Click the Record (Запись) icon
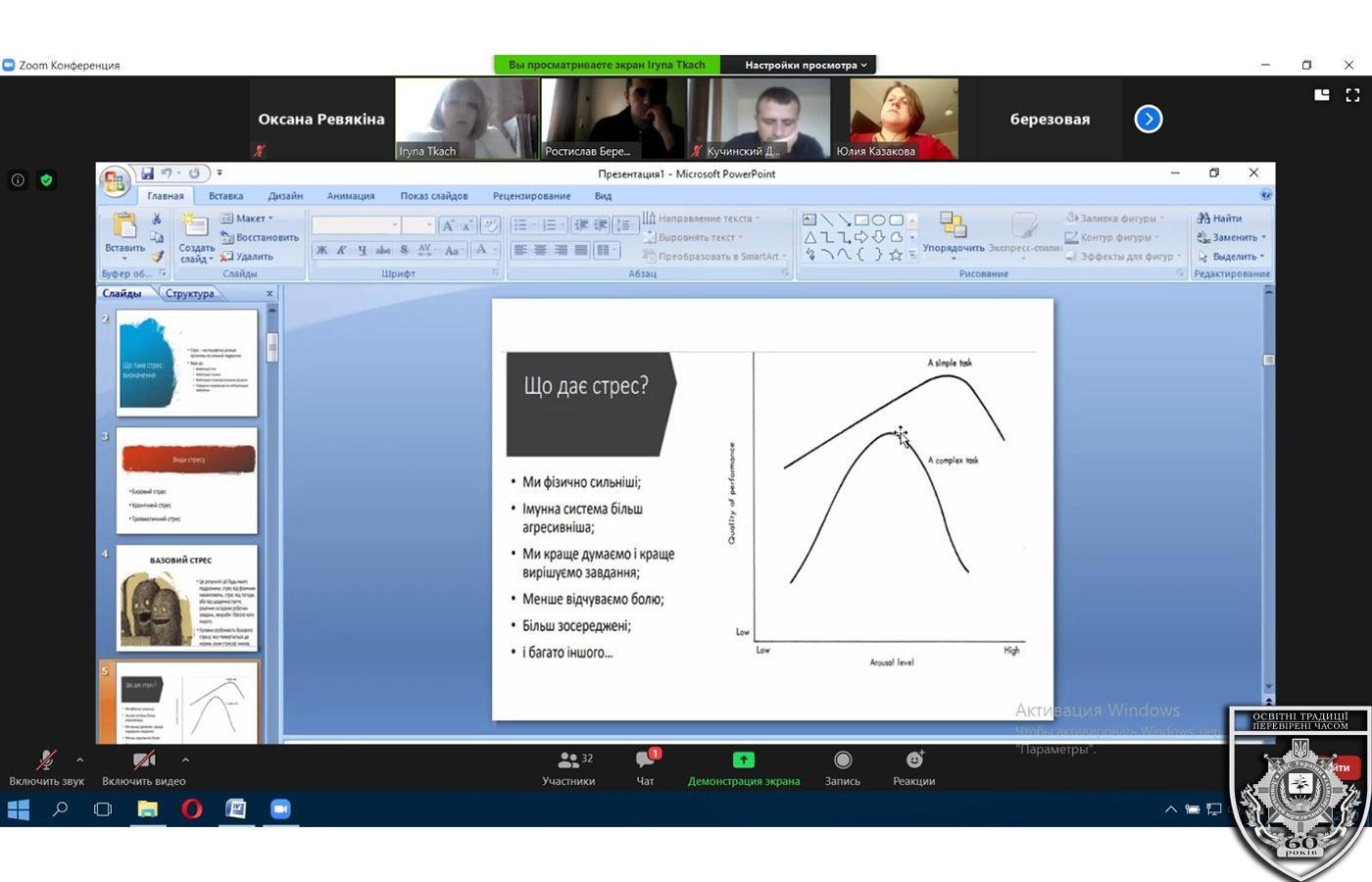Viewport: 1372px width, 882px height. pos(842,767)
